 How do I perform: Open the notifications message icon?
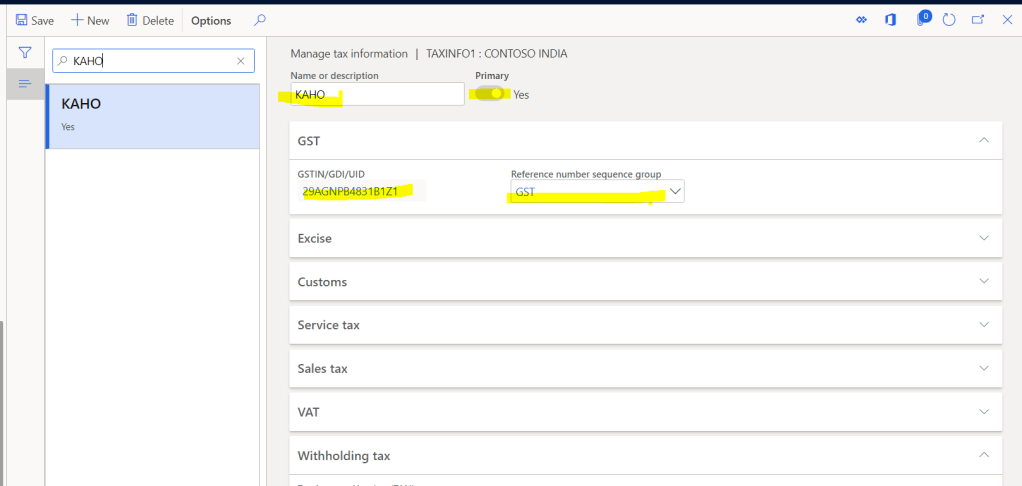point(922,20)
